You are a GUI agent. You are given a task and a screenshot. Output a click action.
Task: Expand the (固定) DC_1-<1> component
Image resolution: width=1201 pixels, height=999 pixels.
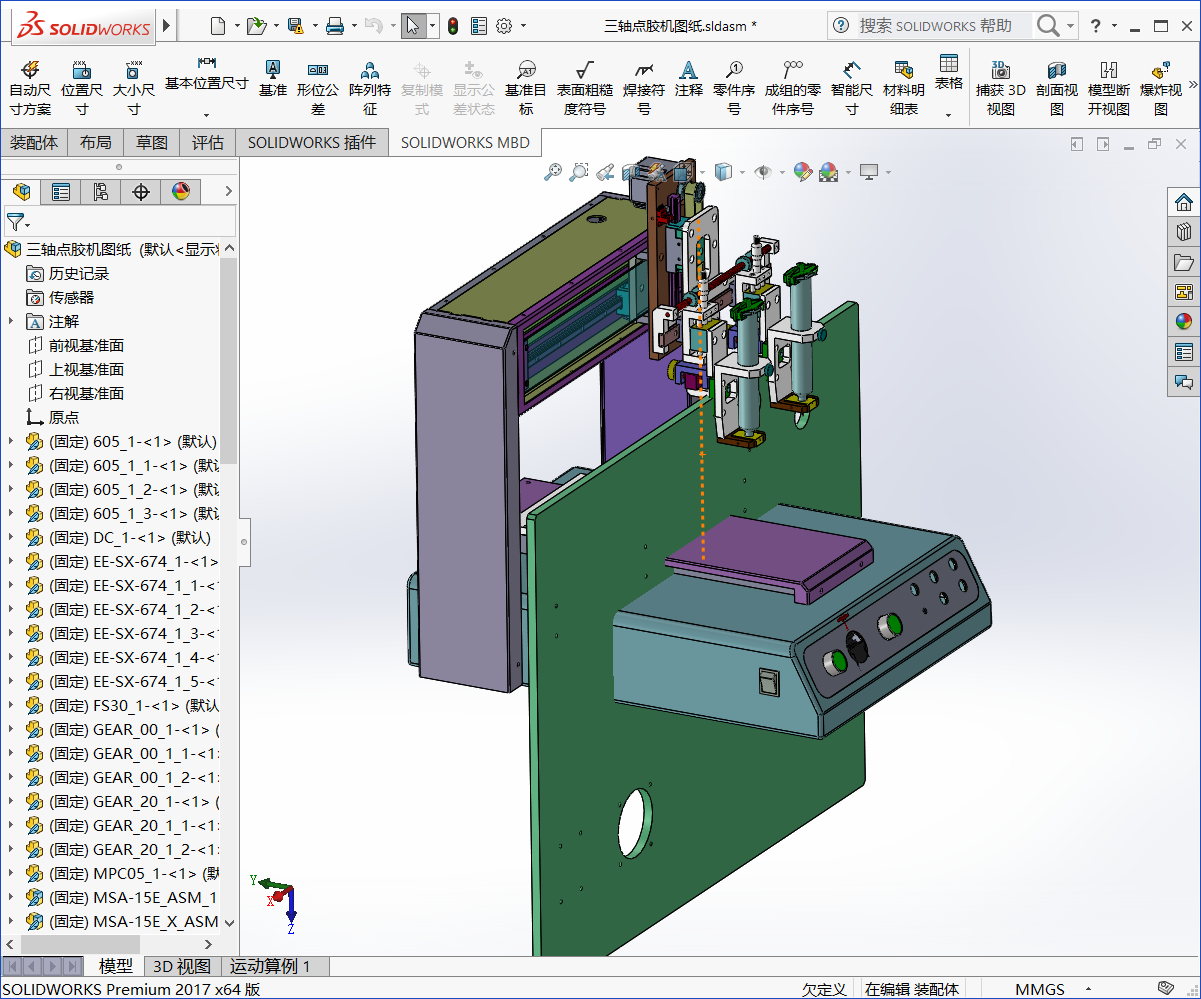[x=11, y=537]
